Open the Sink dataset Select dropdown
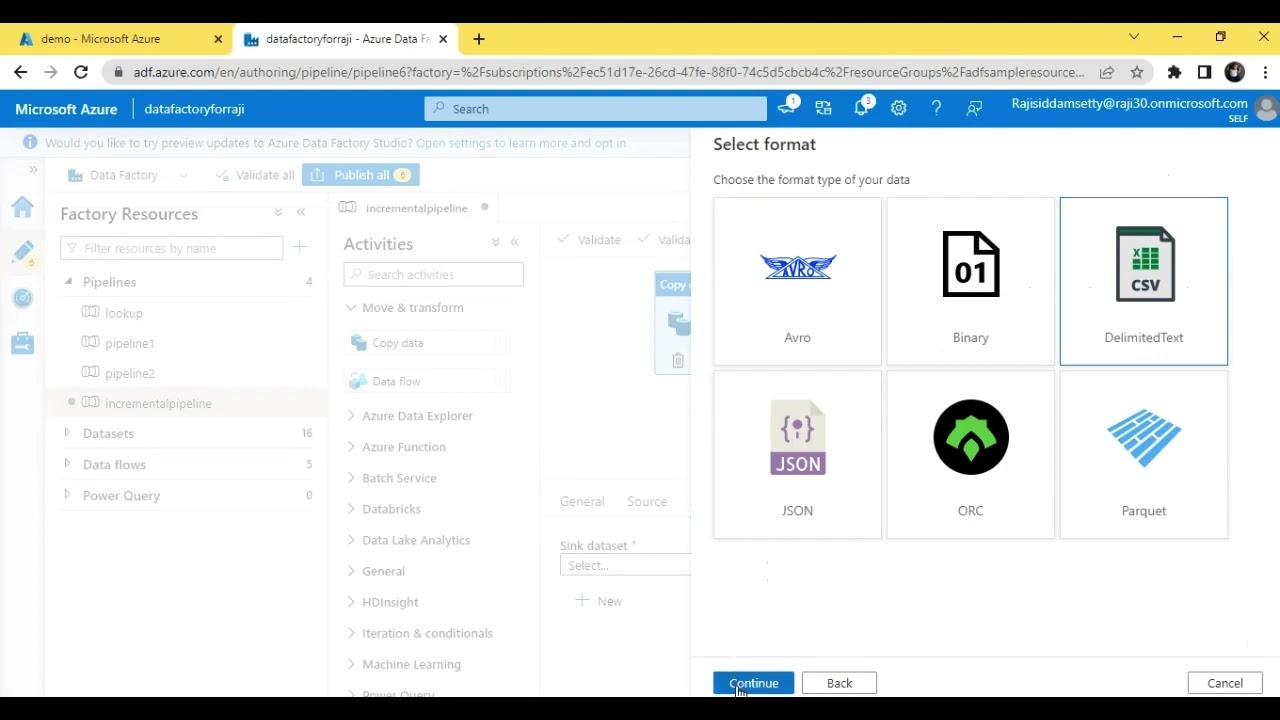The height and width of the screenshot is (720, 1280). 625,566
